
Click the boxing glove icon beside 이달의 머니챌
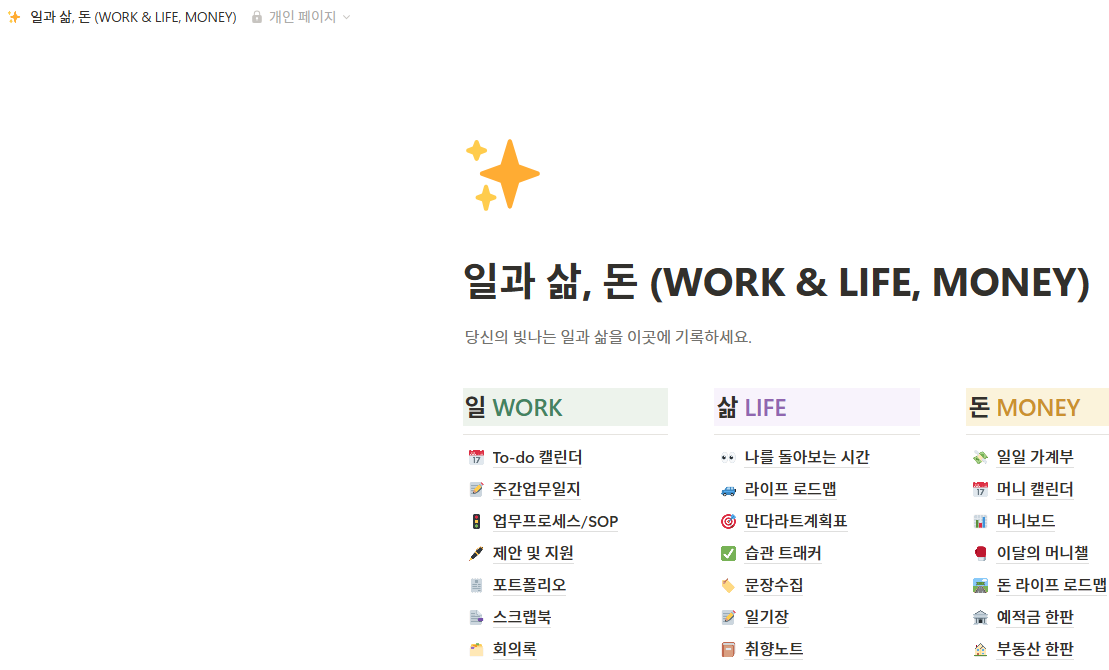980,553
